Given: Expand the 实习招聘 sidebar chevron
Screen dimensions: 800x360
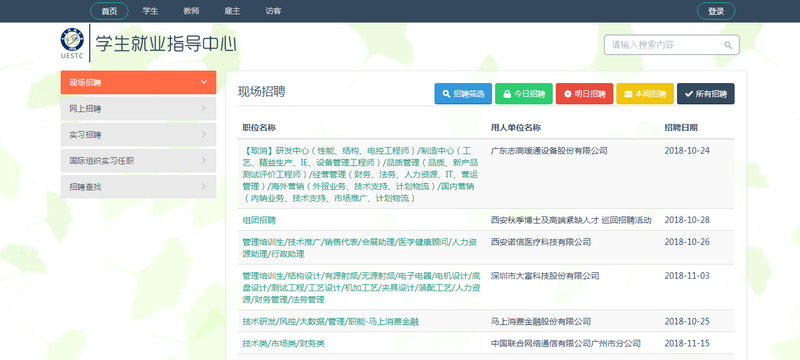Looking at the screenshot, I should coord(204,135).
